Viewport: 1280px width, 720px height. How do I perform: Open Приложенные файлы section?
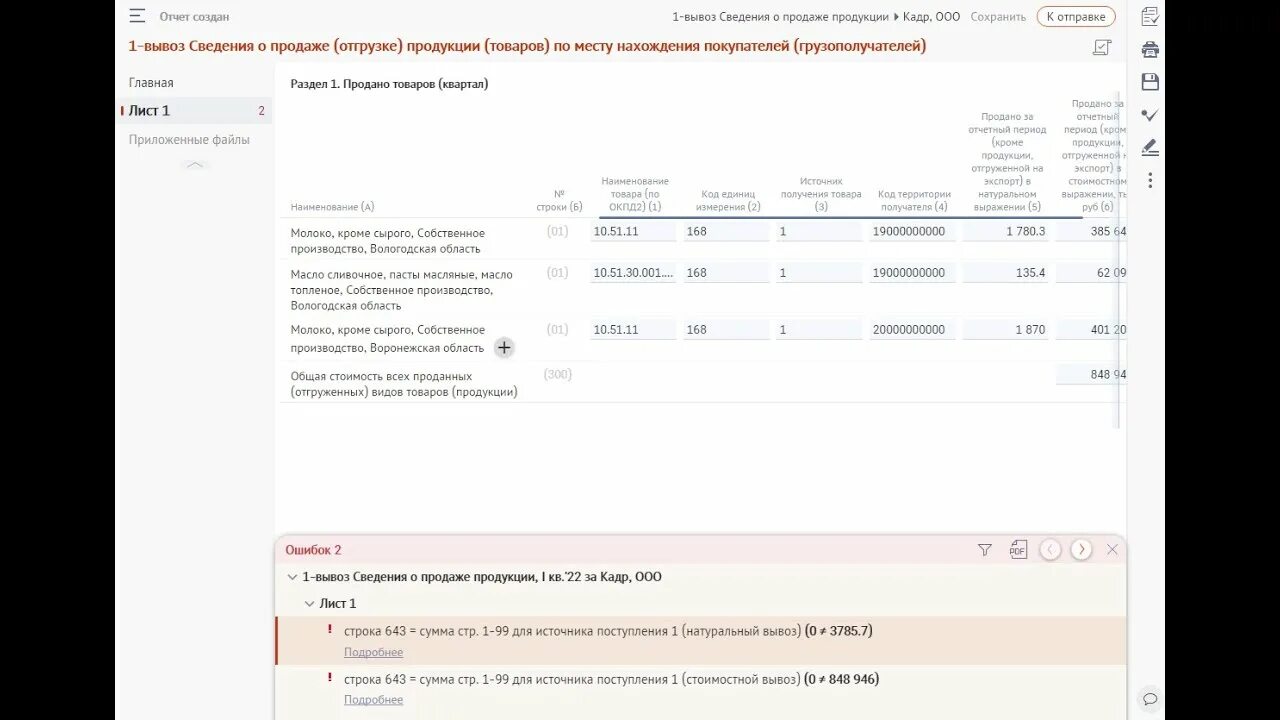point(189,140)
